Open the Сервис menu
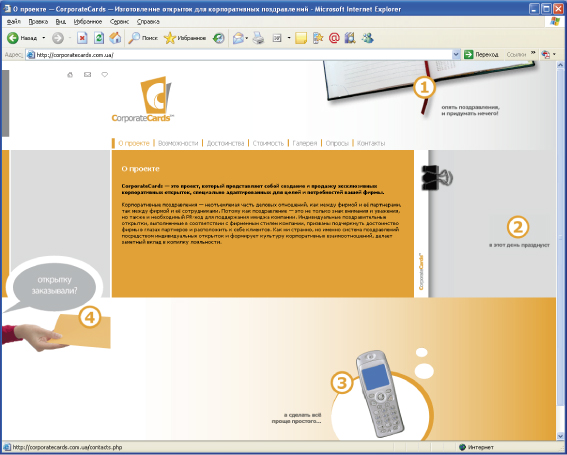Image resolution: width=567 pixels, height=455 pixels. [119, 22]
